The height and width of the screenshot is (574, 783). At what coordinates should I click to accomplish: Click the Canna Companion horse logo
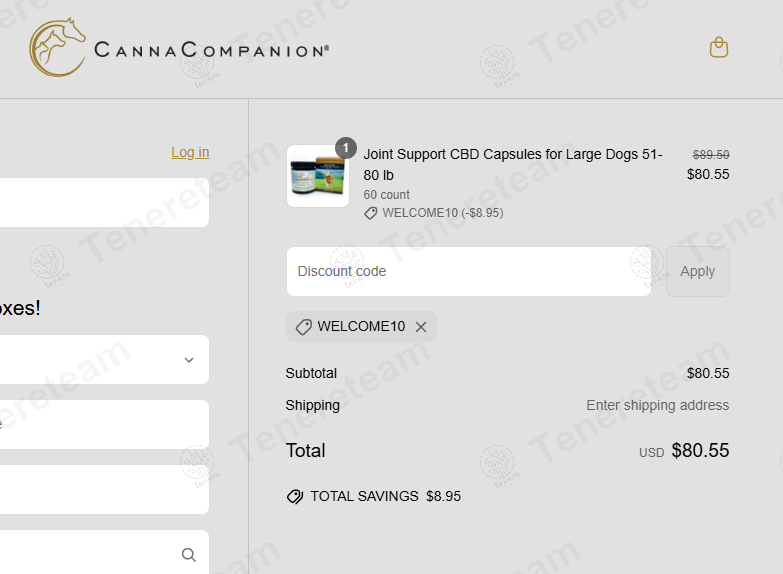point(57,47)
